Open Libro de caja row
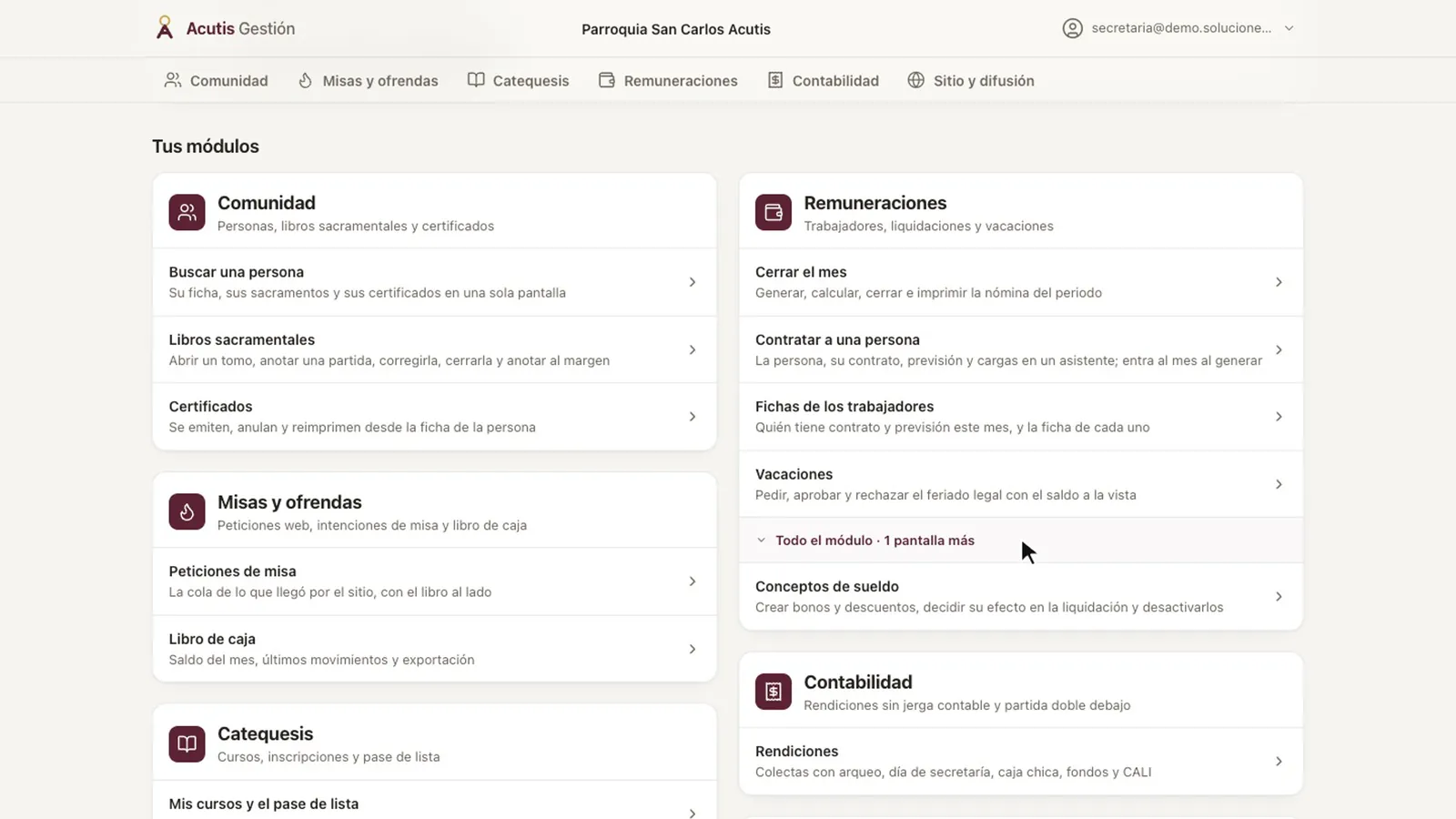The height and width of the screenshot is (819, 1456). pyautogui.click(x=434, y=649)
